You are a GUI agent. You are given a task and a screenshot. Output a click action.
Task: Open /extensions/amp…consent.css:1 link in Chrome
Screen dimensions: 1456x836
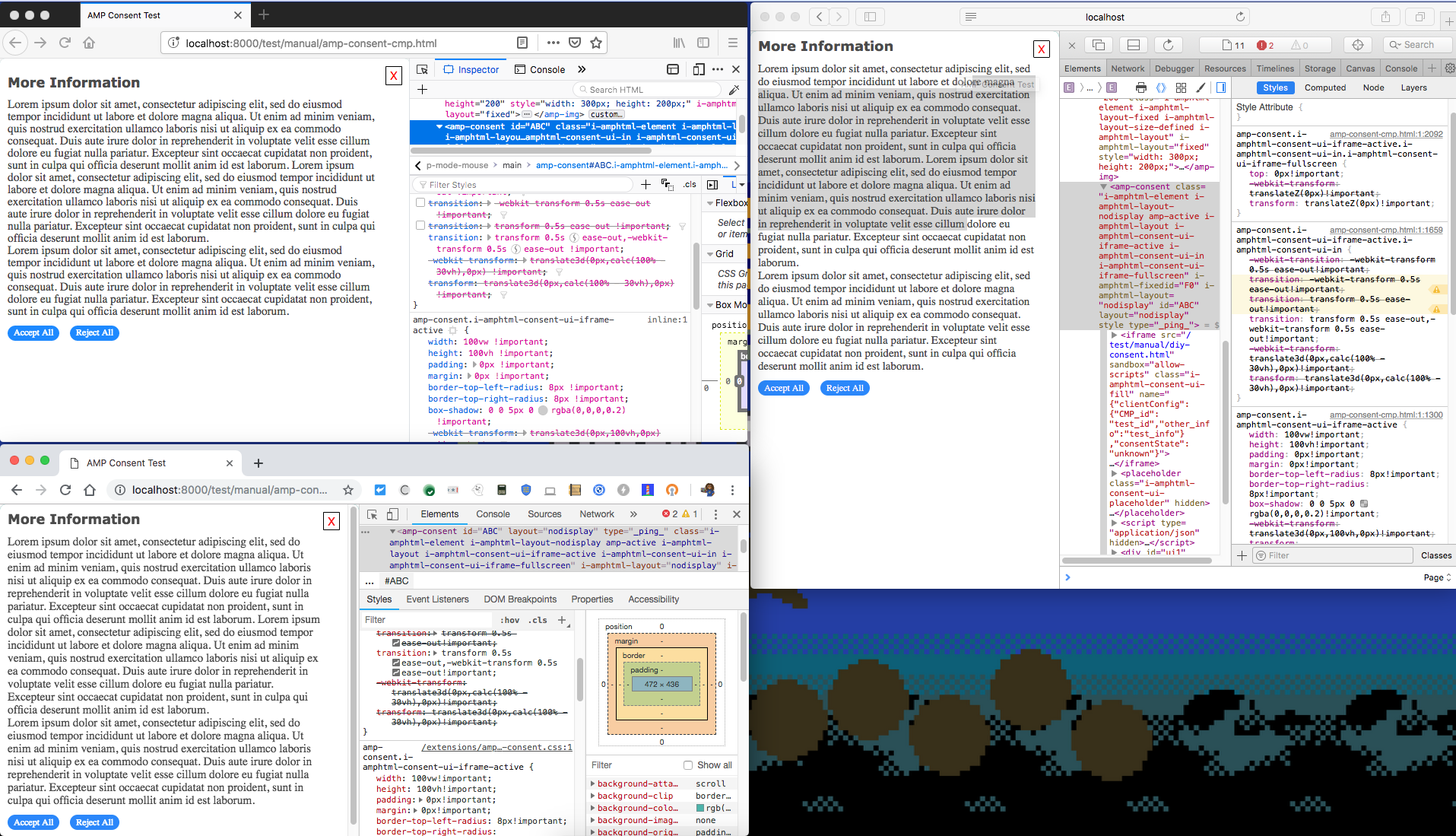coord(496,747)
